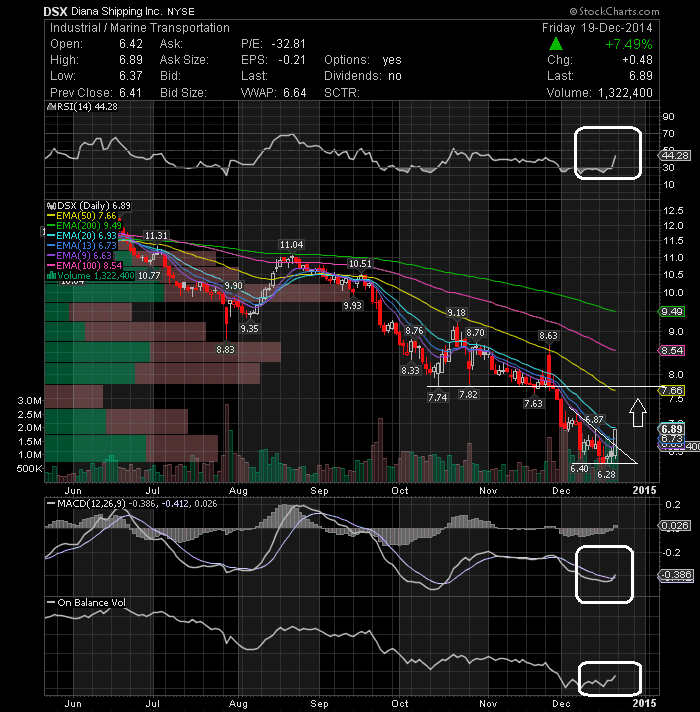Click the 8.63 peak price label
The image size is (700, 712).
pyautogui.click(x=548, y=336)
